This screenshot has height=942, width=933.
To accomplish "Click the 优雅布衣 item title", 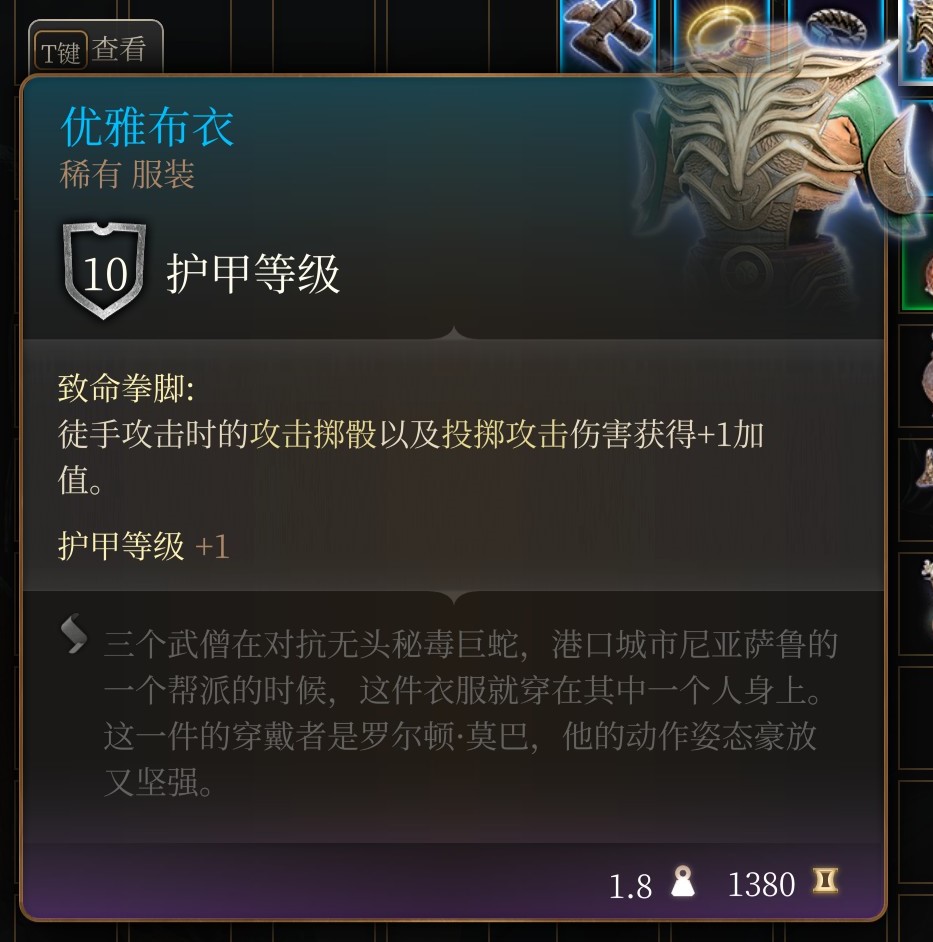I will pyautogui.click(x=147, y=127).
